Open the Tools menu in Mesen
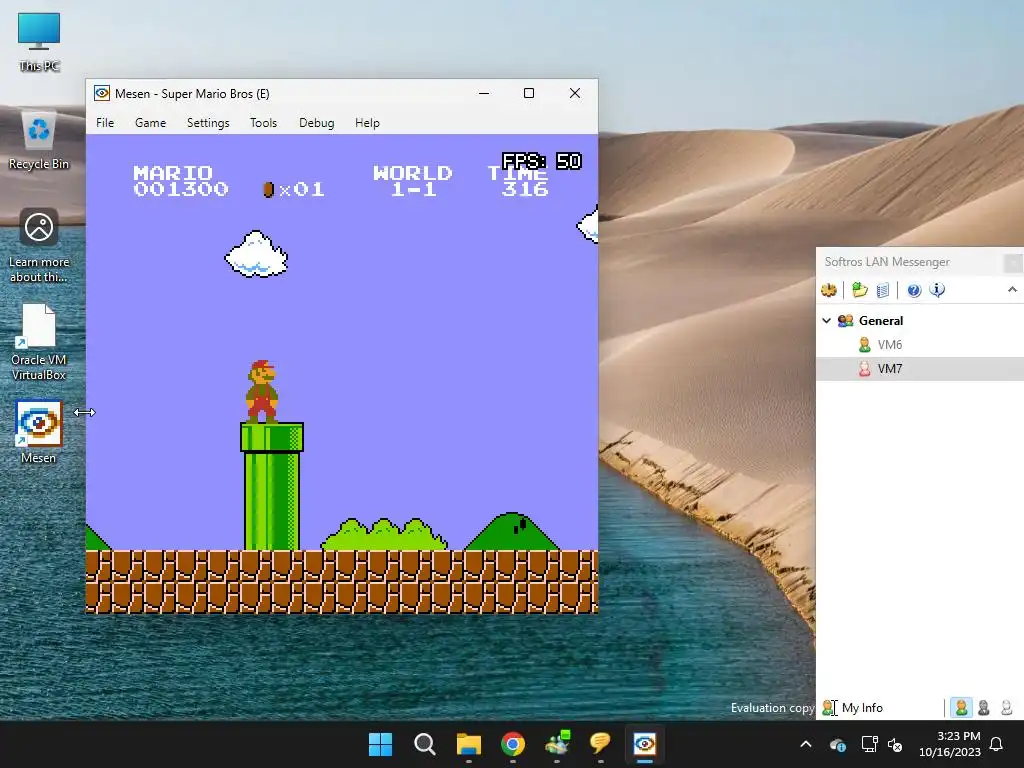 coord(263,123)
